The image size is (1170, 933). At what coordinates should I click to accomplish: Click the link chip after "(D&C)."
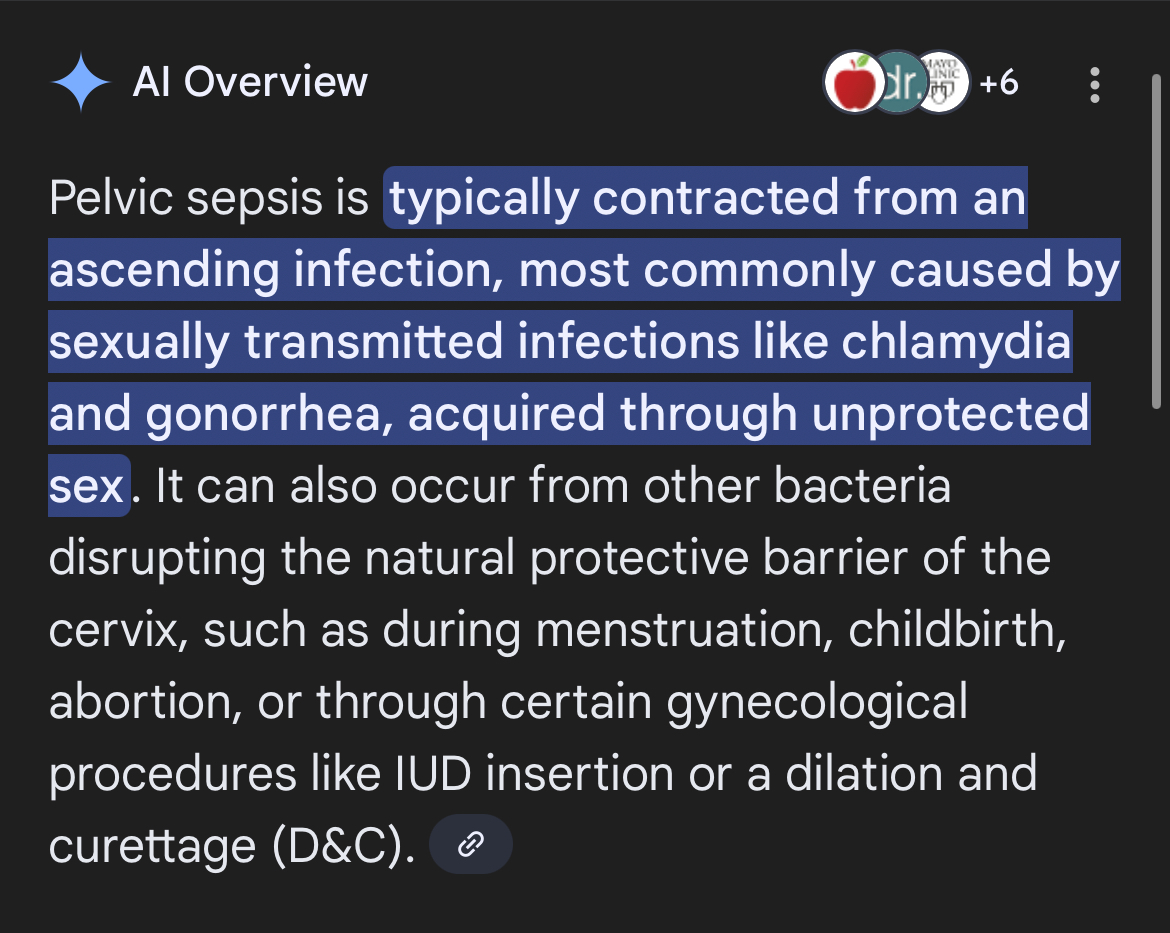tap(470, 846)
